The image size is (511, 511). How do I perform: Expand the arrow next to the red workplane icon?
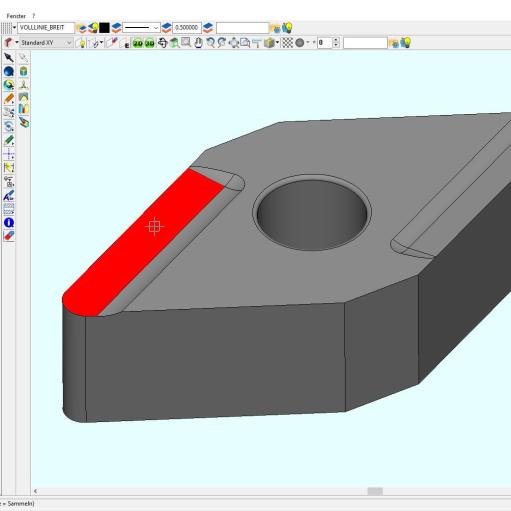17,43
